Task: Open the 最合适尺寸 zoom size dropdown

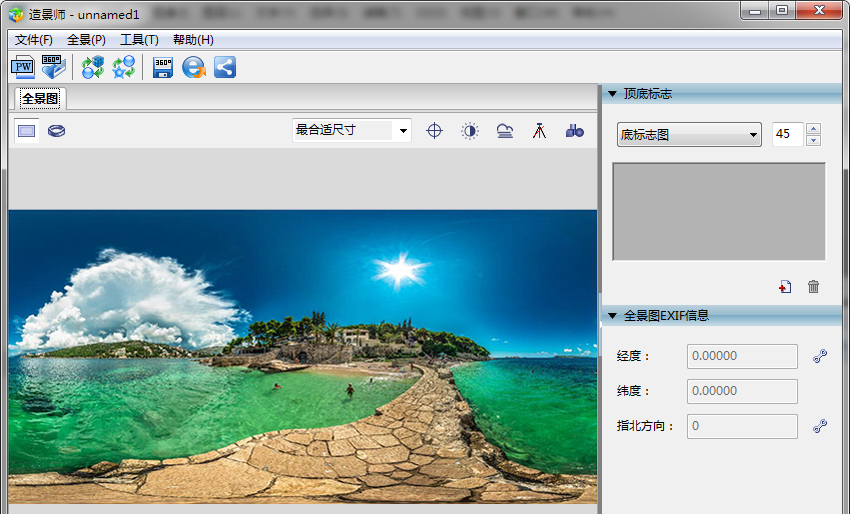Action: tap(351, 130)
